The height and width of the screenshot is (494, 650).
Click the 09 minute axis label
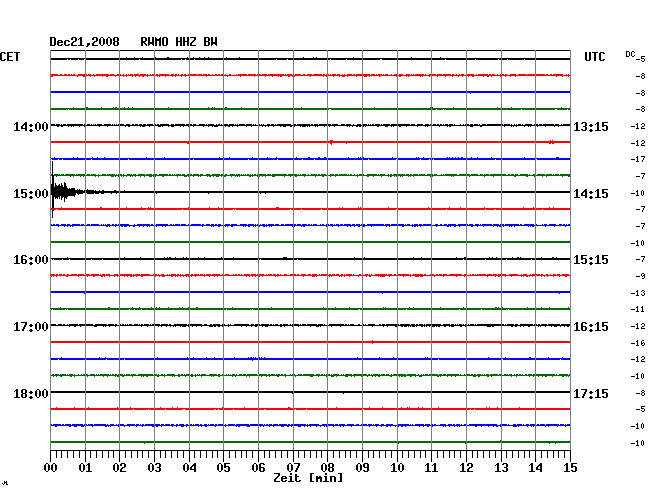(x=362, y=467)
